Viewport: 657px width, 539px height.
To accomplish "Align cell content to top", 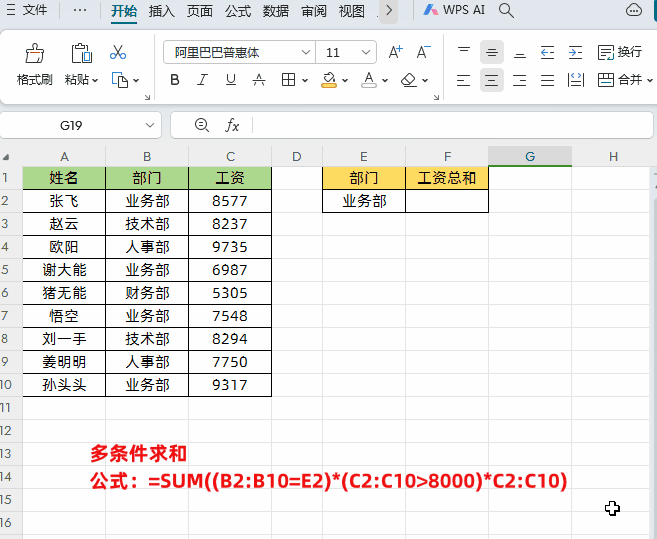I will click(463, 52).
